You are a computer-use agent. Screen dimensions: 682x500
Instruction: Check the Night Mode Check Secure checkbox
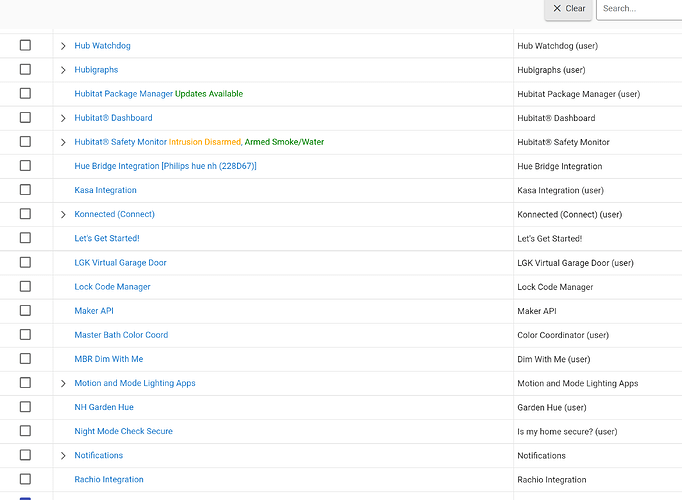25,431
